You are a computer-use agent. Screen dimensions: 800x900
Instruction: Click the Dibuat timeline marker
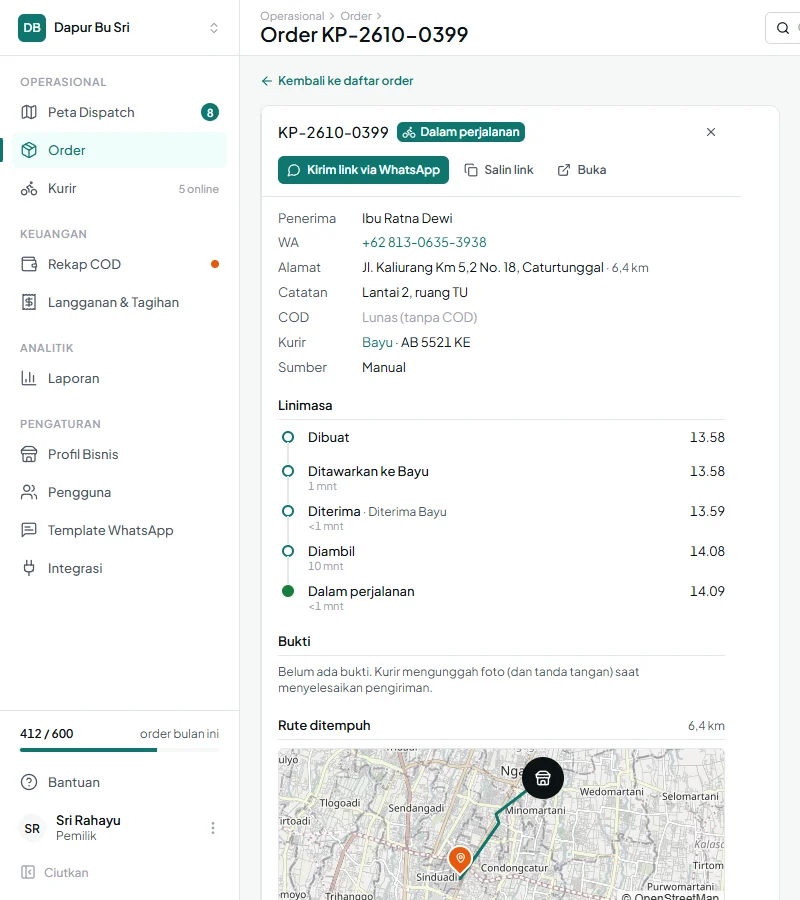(288, 437)
